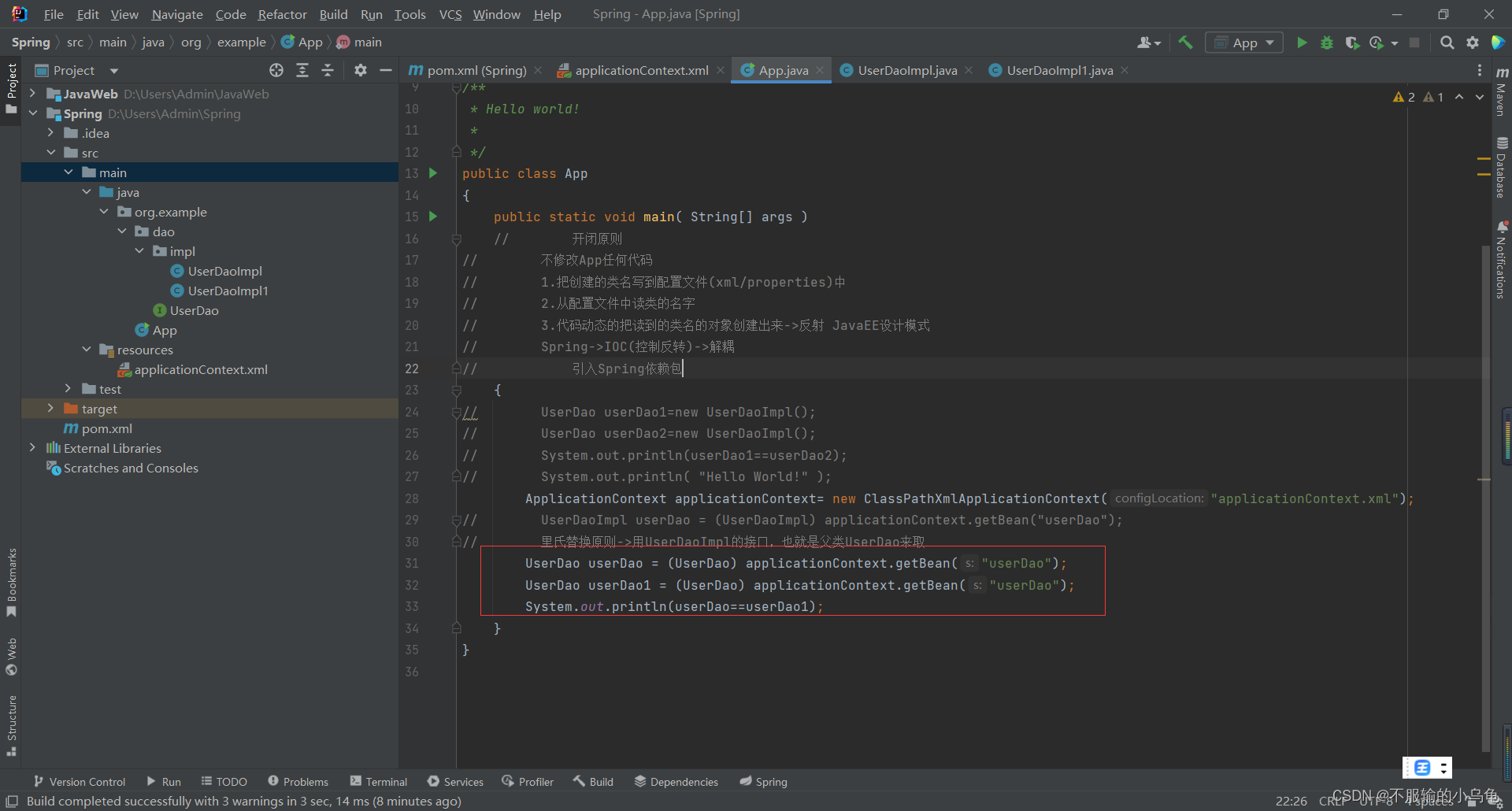Open the user account icon dropdown
The image size is (1512, 811).
pyautogui.click(x=1149, y=43)
